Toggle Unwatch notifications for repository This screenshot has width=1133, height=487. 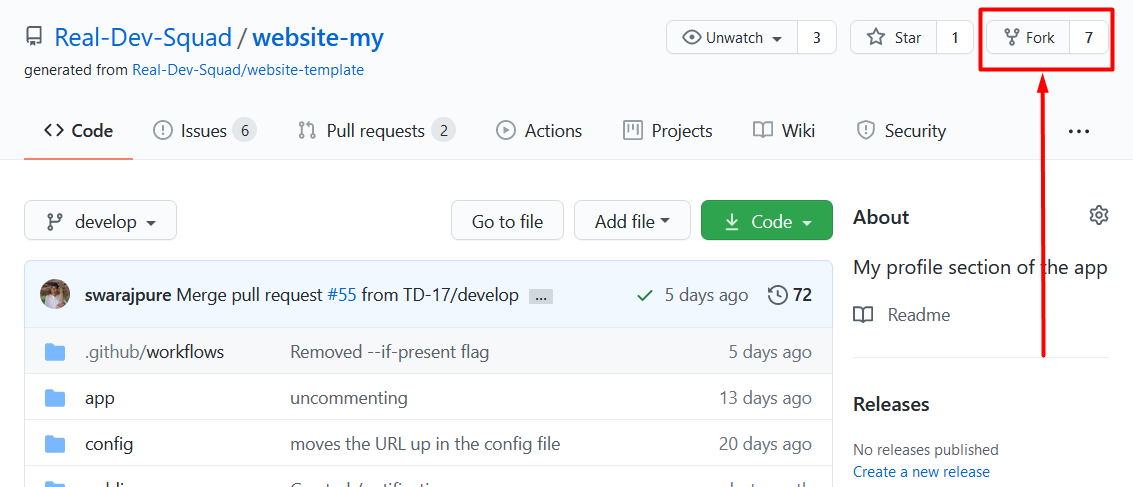(732, 38)
